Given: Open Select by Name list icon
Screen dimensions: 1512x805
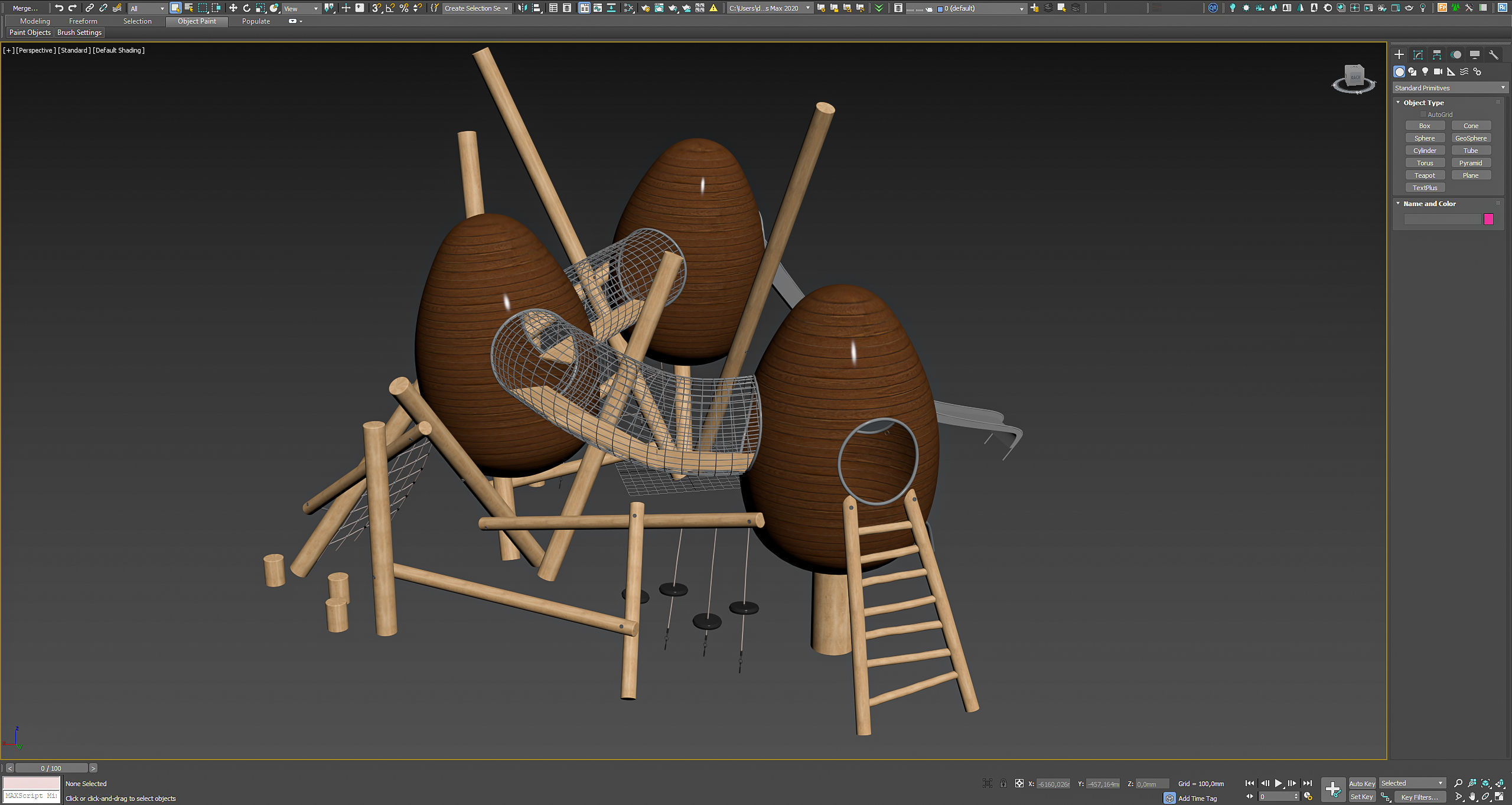Looking at the screenshot, I should tap(189, 8).
